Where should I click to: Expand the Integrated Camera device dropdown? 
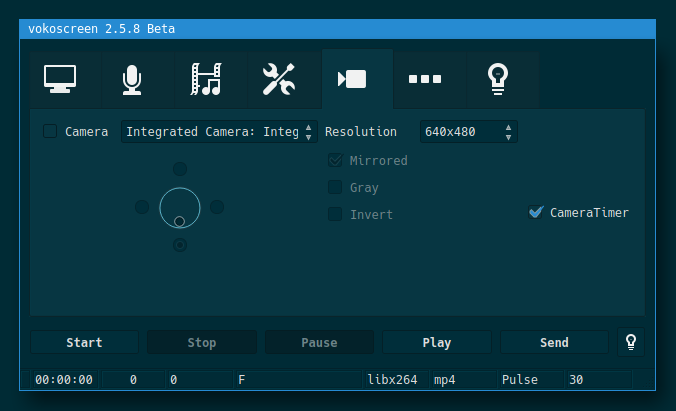tap(219, 132)
